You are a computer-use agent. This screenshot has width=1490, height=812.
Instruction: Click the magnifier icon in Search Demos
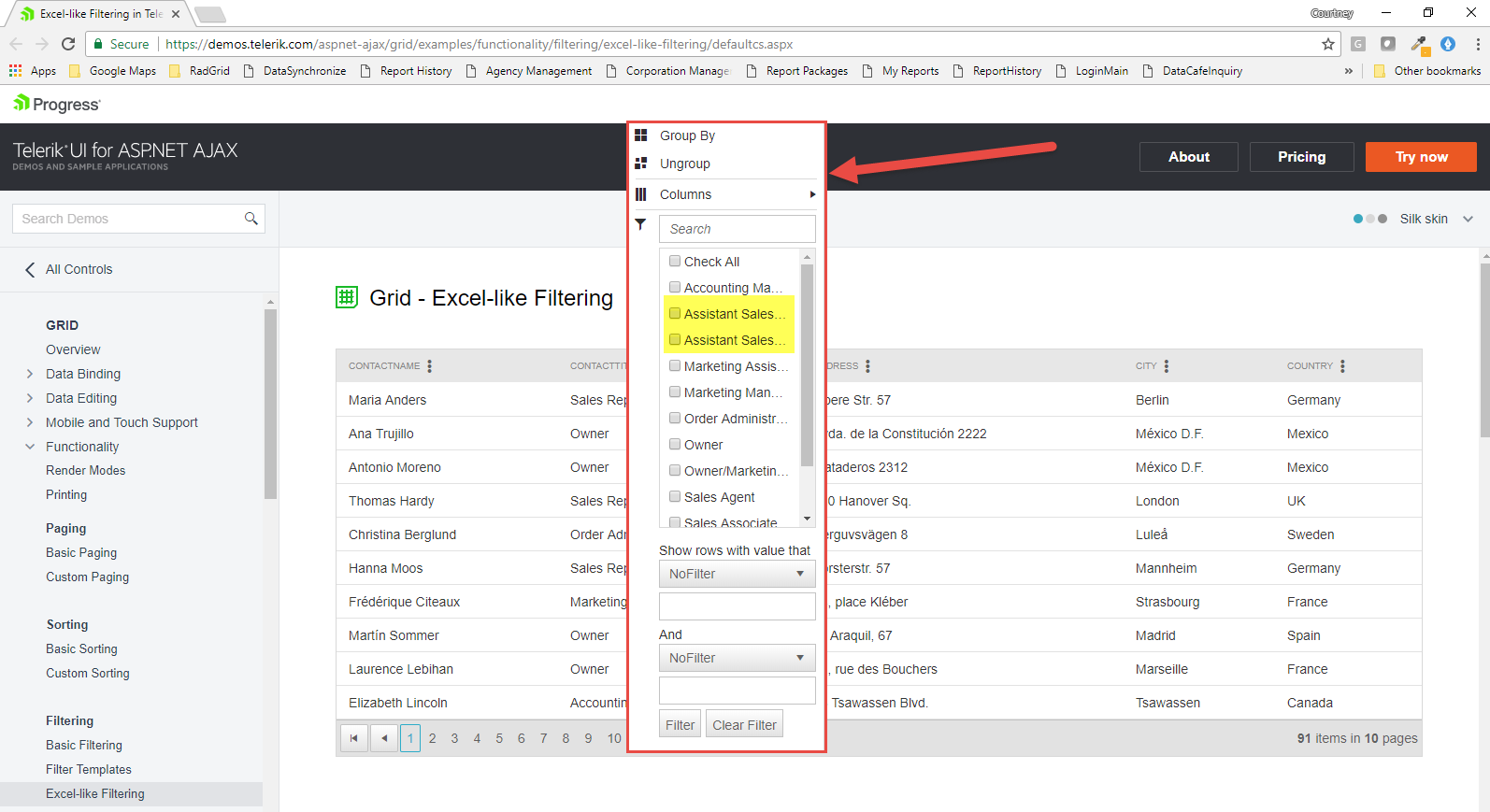point(251,219)
